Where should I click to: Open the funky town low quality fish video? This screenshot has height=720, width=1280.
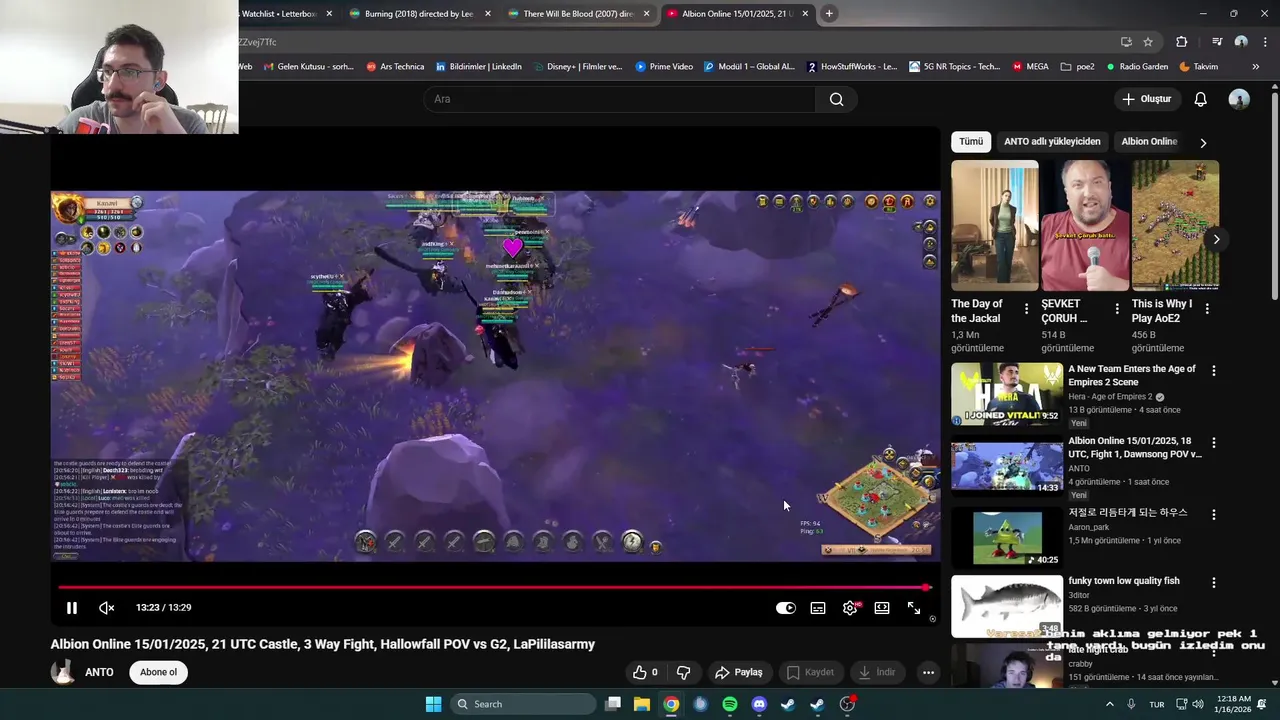click(1124, 581)
